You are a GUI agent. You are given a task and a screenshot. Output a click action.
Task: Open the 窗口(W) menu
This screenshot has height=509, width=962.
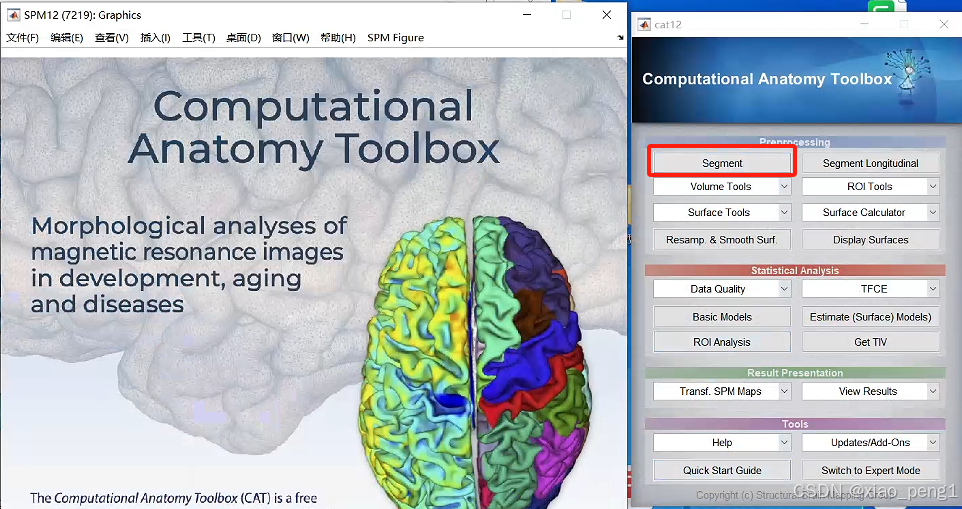pos(290,37)
